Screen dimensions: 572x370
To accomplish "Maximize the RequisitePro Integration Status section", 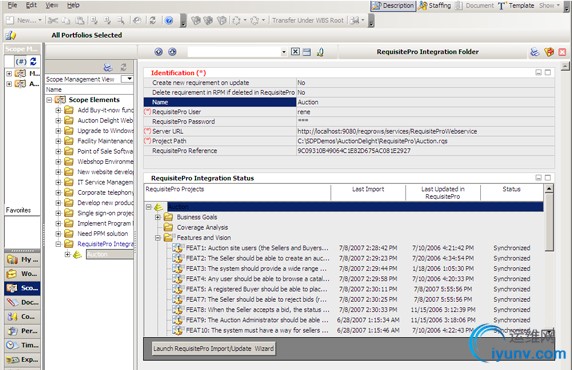I will (x=548, y=177).
